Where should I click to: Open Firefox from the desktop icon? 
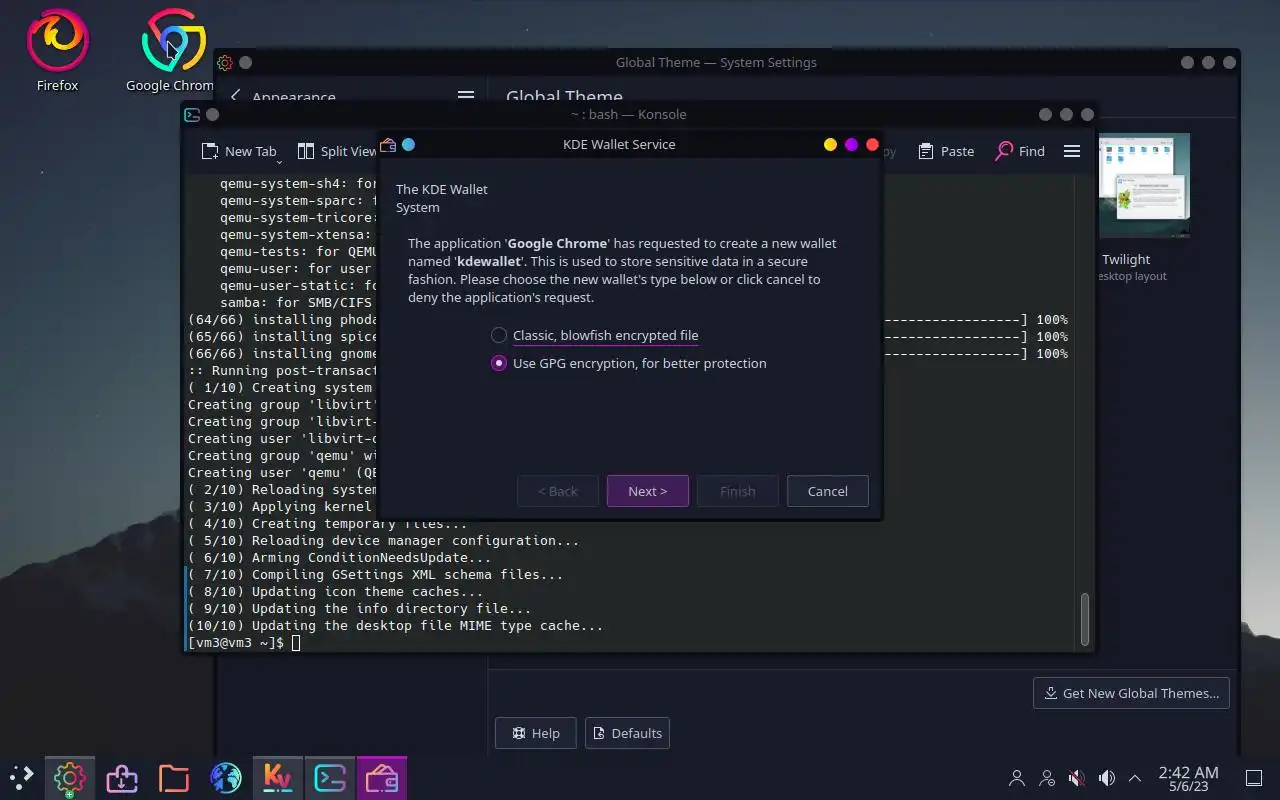pos(57,50)
